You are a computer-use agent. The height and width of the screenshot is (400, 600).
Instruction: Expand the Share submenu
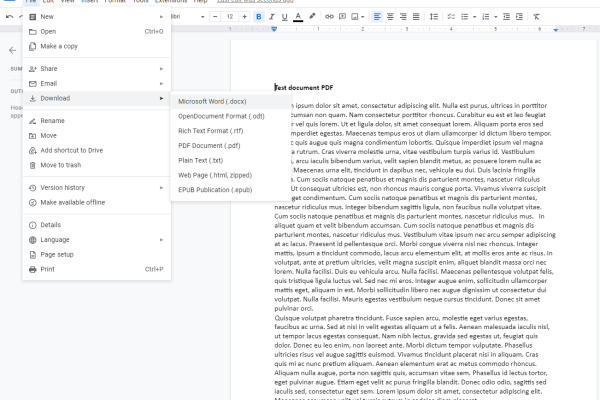coord(96,69)
